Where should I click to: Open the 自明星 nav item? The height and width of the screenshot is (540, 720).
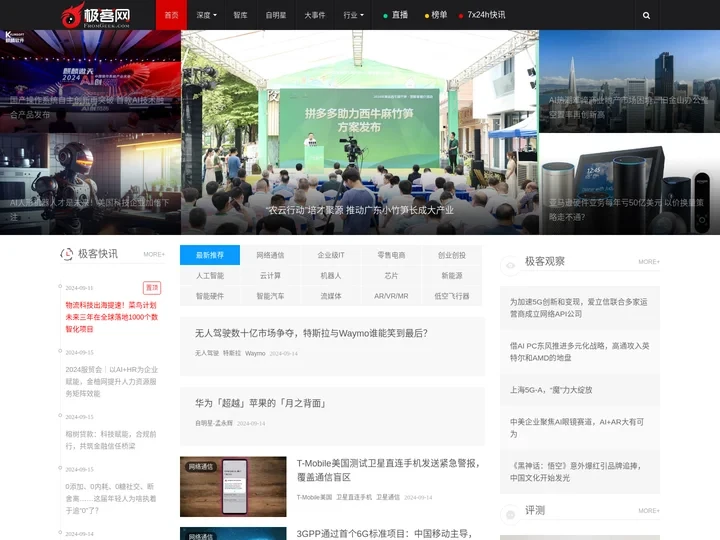276,15
